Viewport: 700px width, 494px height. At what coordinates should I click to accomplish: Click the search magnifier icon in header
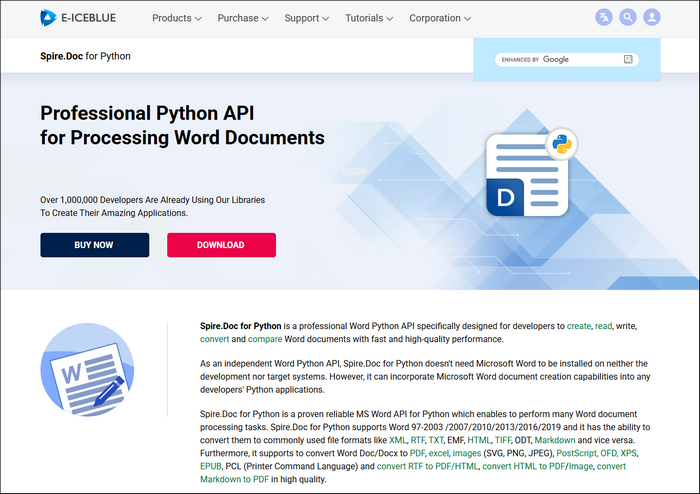click(628, 18)
